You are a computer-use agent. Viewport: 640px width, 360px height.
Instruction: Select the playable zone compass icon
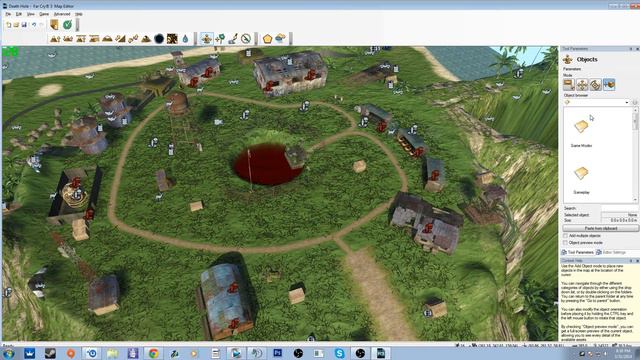tap(246, 39)
